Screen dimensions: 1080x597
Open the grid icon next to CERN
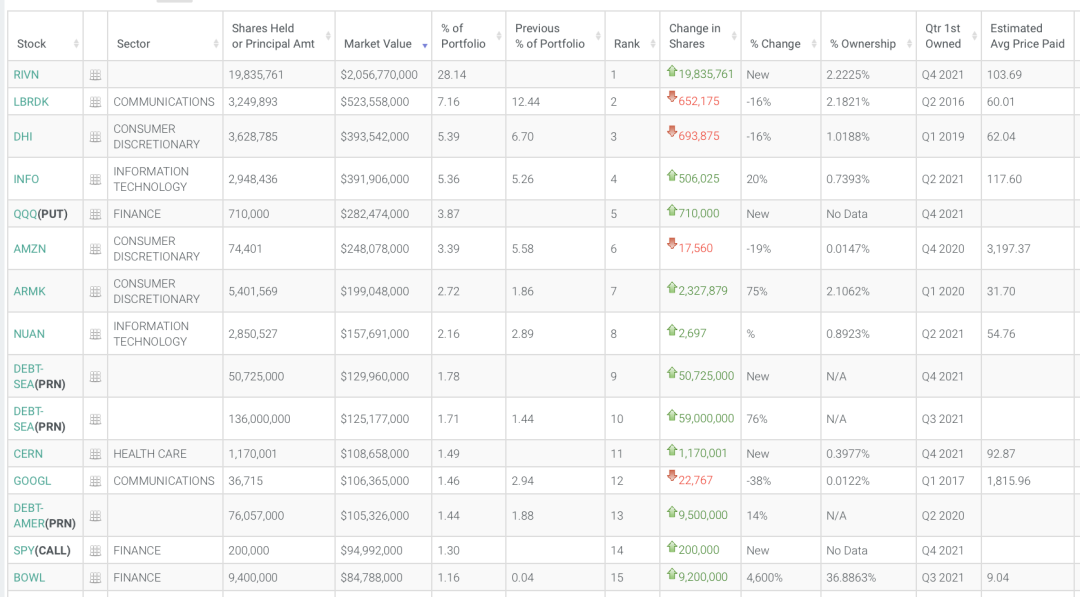[x=95, y=454]
